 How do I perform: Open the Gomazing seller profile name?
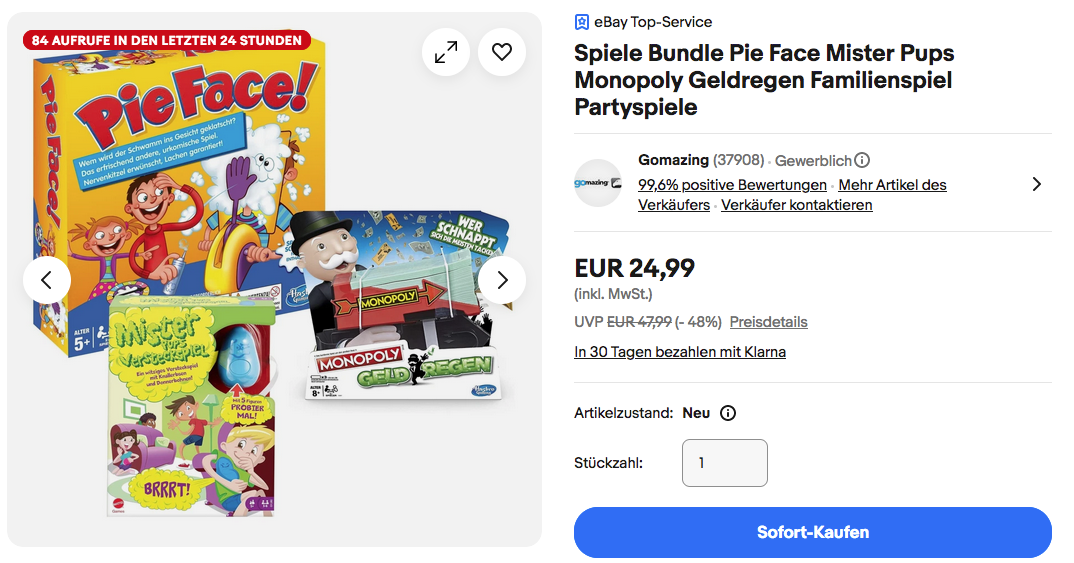[673, 160]
